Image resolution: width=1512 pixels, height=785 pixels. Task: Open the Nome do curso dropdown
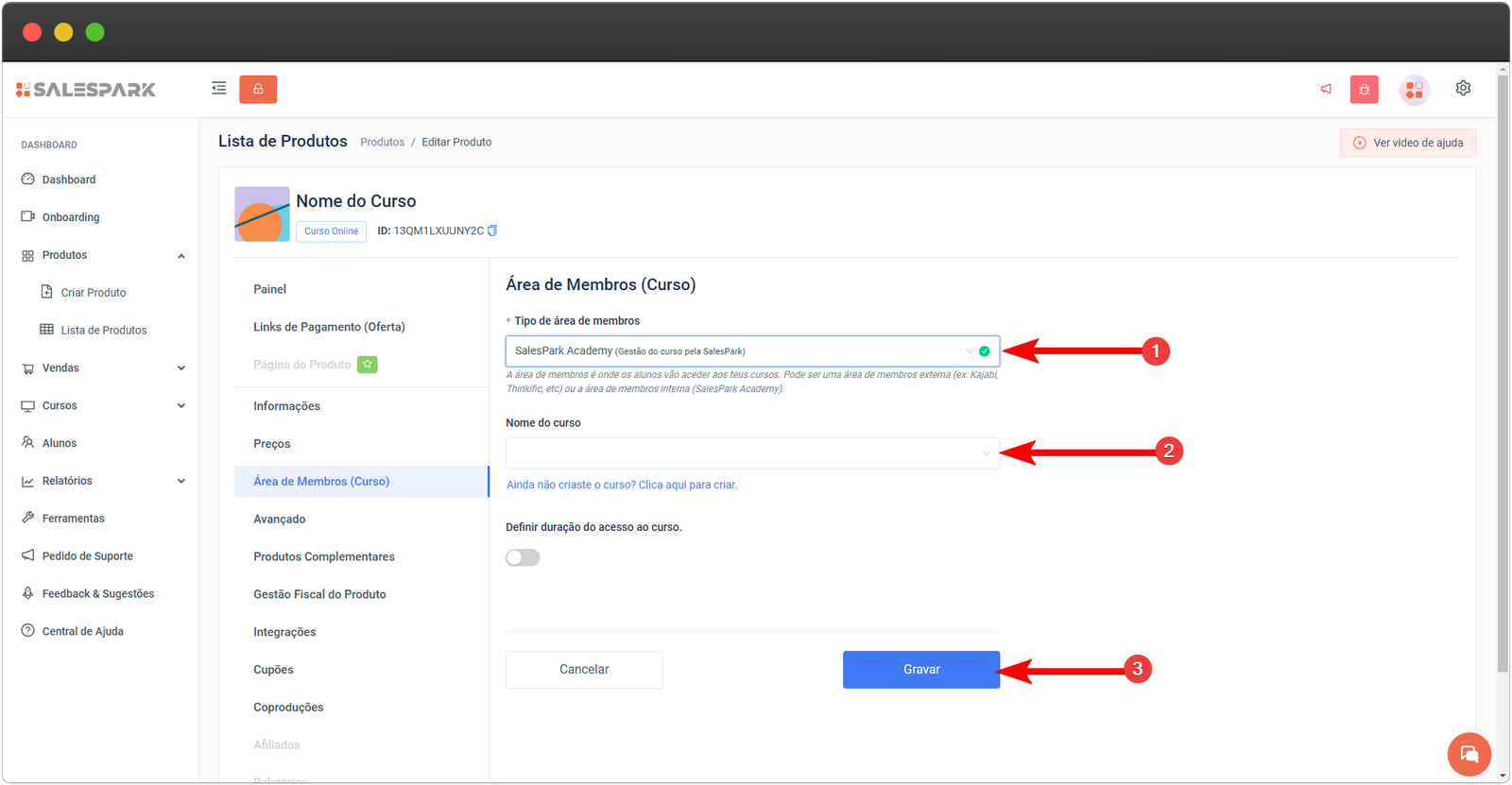tap(751, 453)
